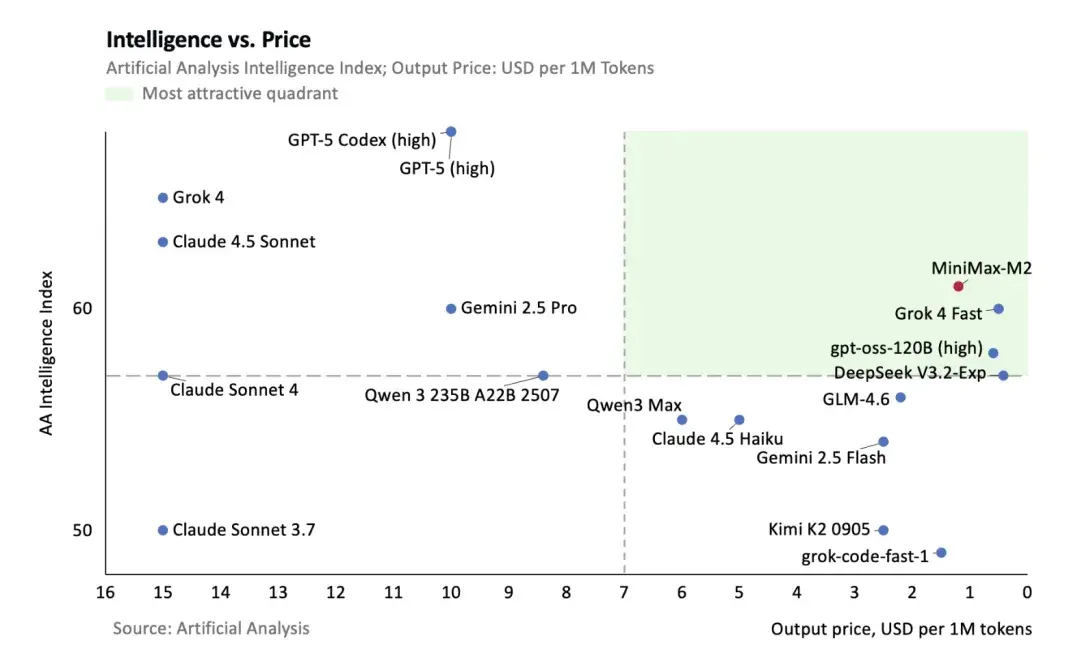Click the red MiniMax-M2 data point

[958, 286]
